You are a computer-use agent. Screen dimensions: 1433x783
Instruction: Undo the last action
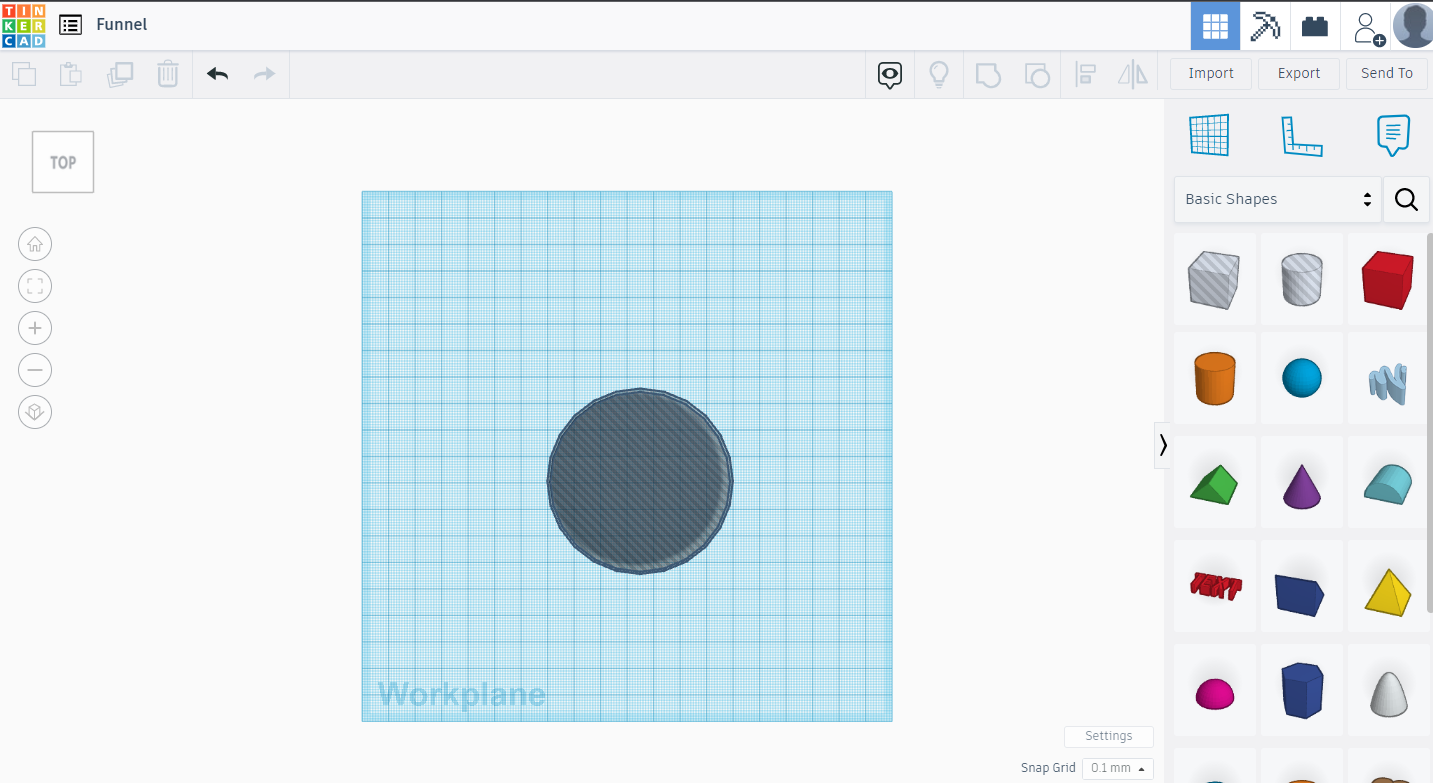click(x=218, y=74)
